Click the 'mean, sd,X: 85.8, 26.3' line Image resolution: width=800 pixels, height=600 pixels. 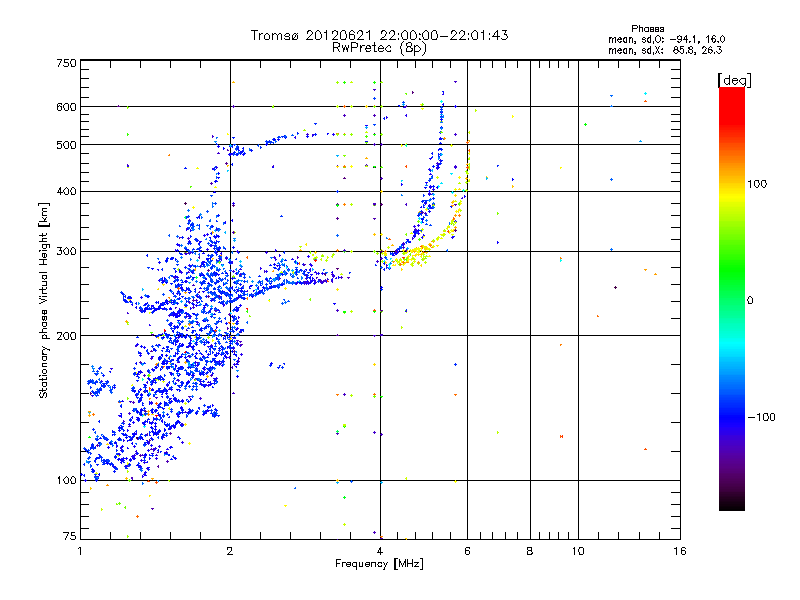coord(665,50)
